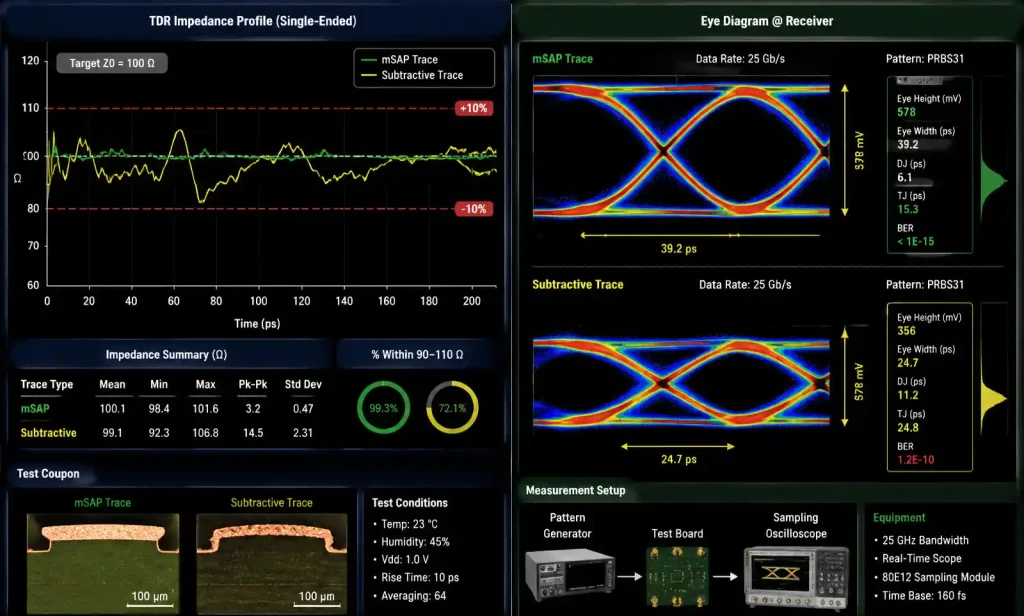Viewport: 1024px width, 616px height.
Task: Click the Measurement Setup section header
Action: coord(575,491)
